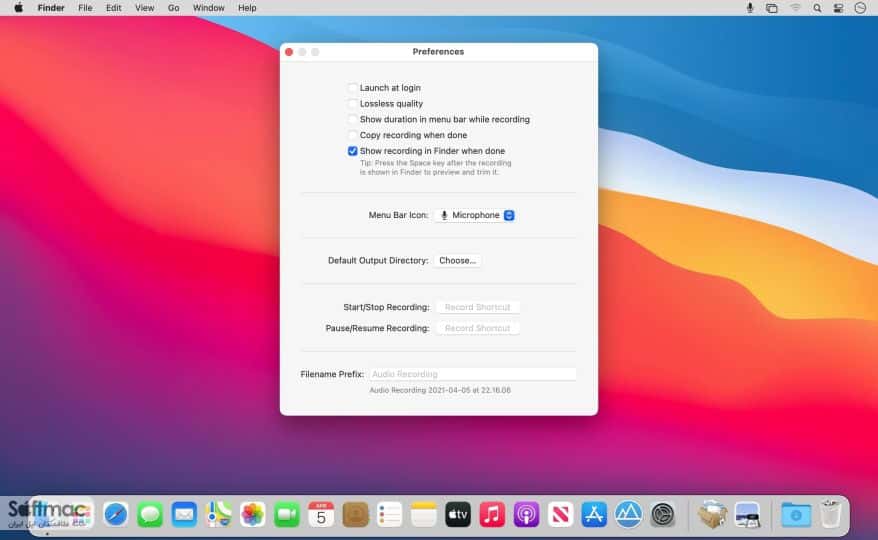878x540 pixels.
Task: Open the Apple TV app in the Dock
Action: click(x=457, y=514)
